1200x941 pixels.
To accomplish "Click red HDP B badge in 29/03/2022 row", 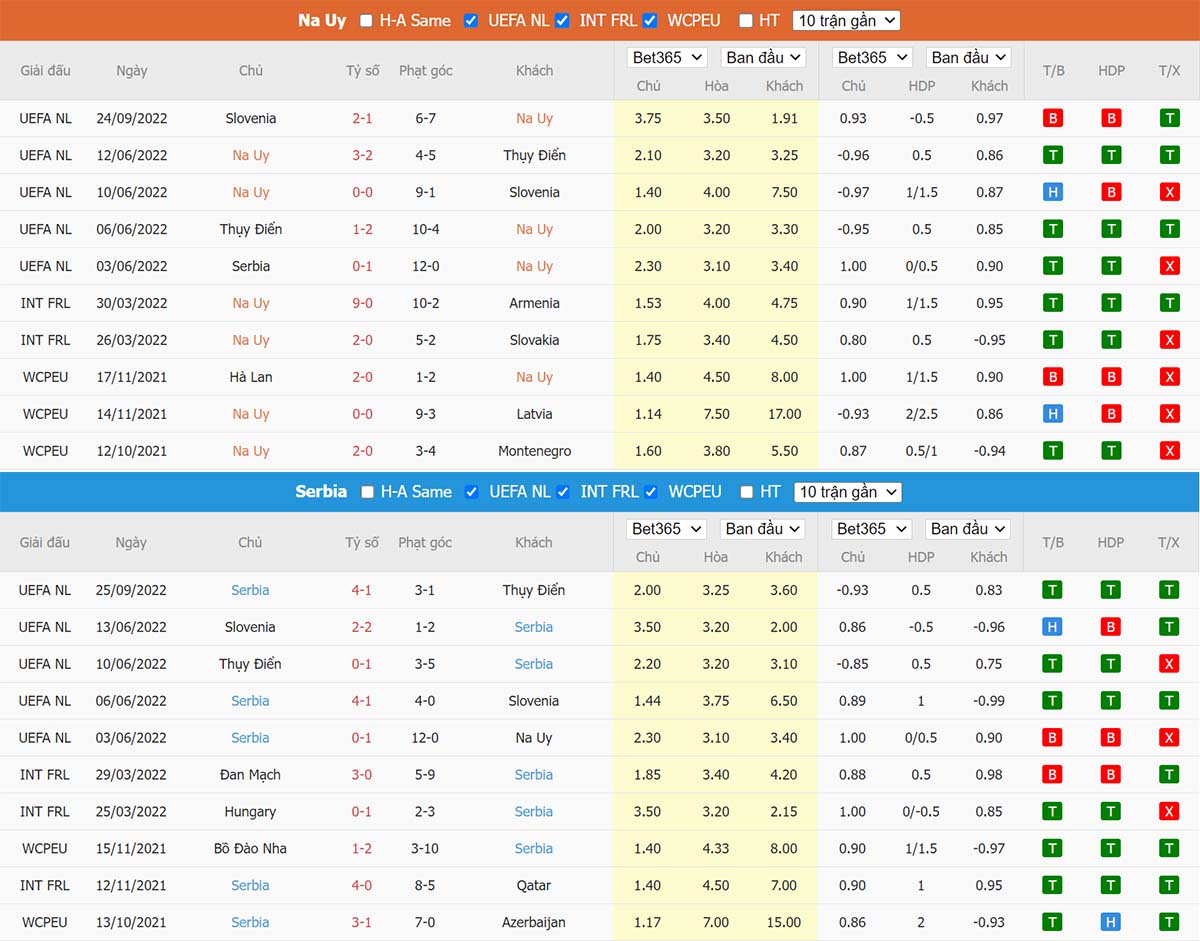I will pos(1110,775).
